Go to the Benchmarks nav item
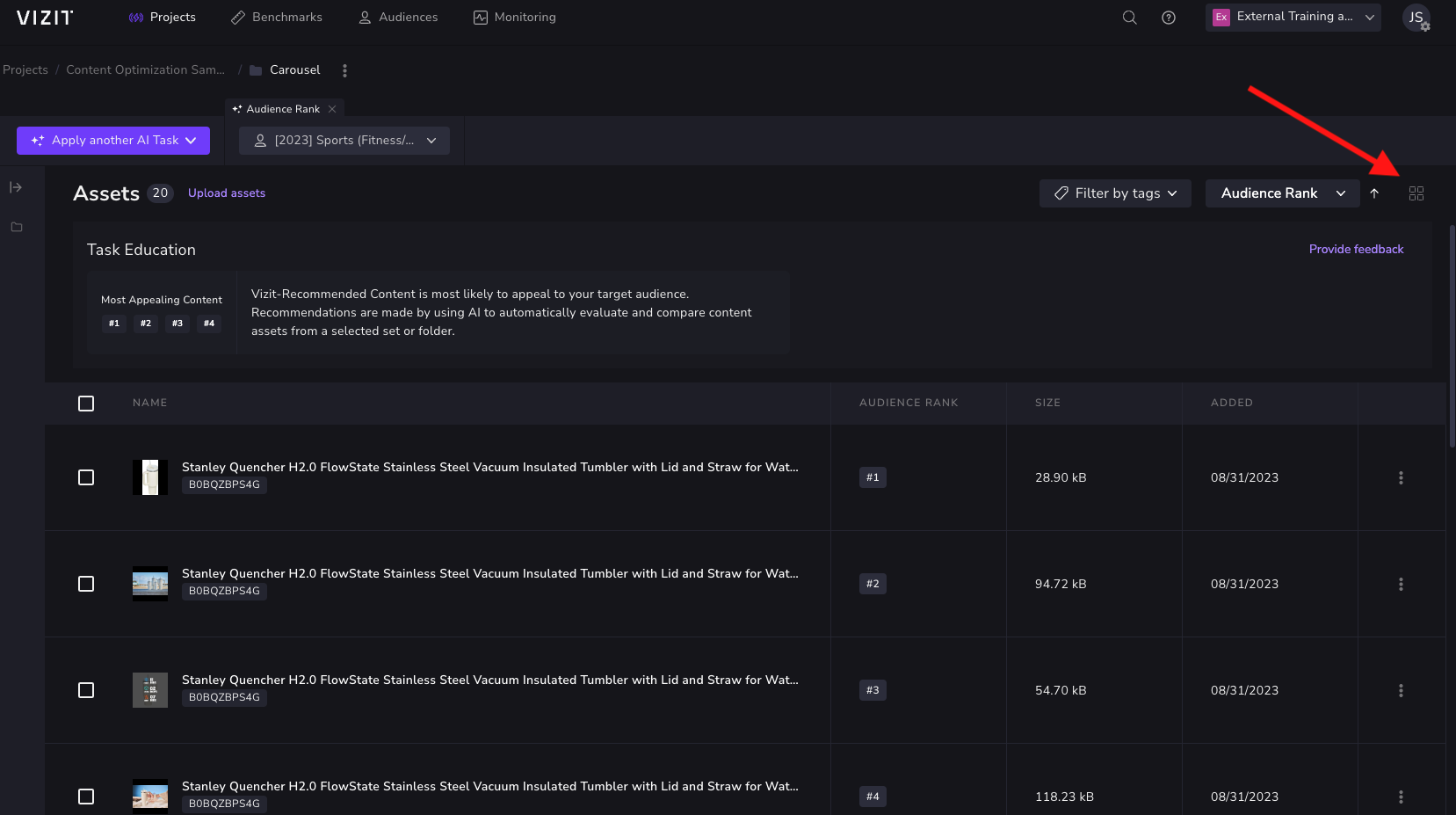 [277, 18]
